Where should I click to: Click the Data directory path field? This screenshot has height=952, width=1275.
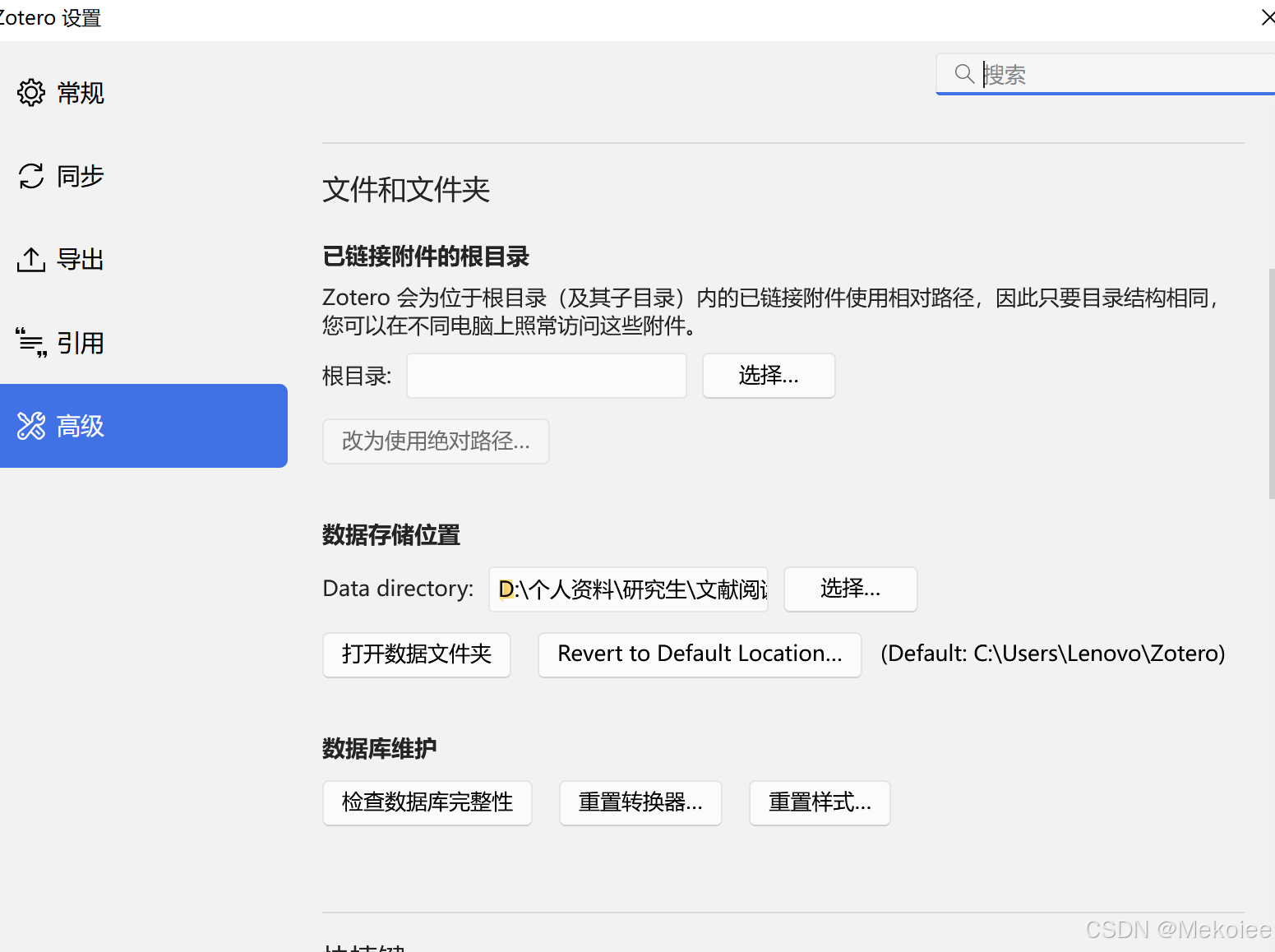[x=628, y=589]
